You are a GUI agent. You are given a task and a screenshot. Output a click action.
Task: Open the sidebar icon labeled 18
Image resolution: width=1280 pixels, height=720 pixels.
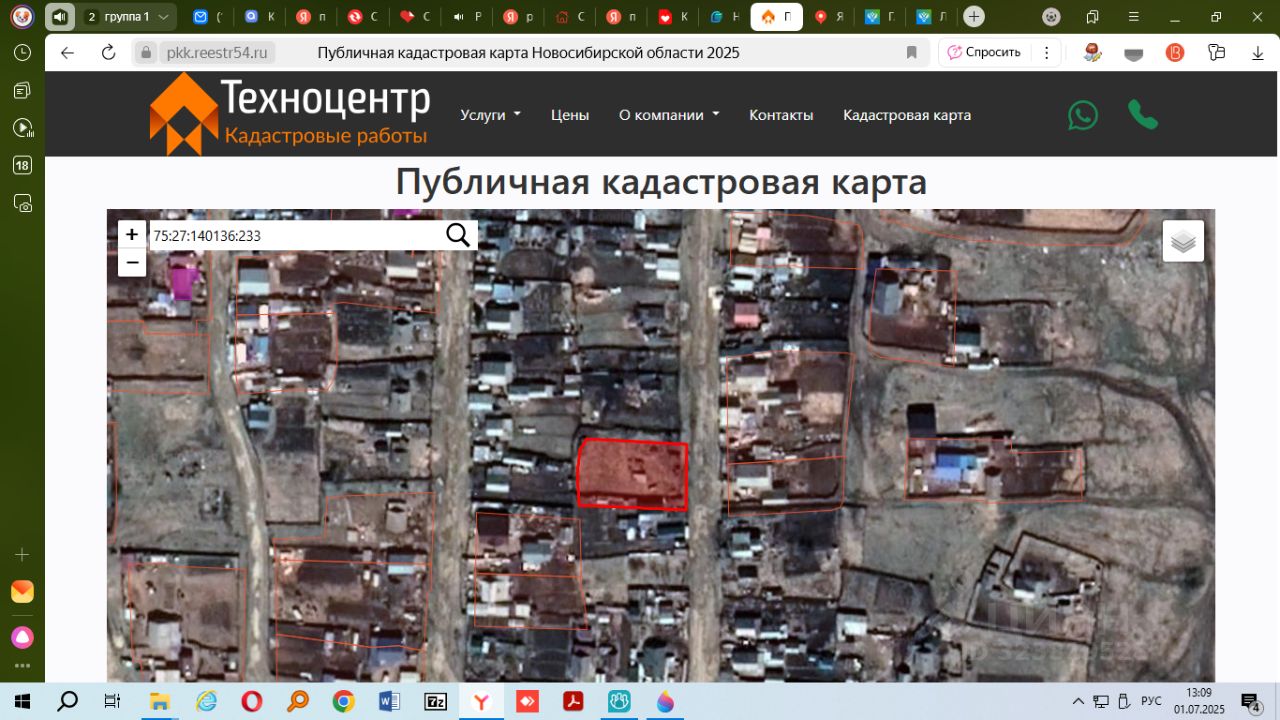point(22,165)
